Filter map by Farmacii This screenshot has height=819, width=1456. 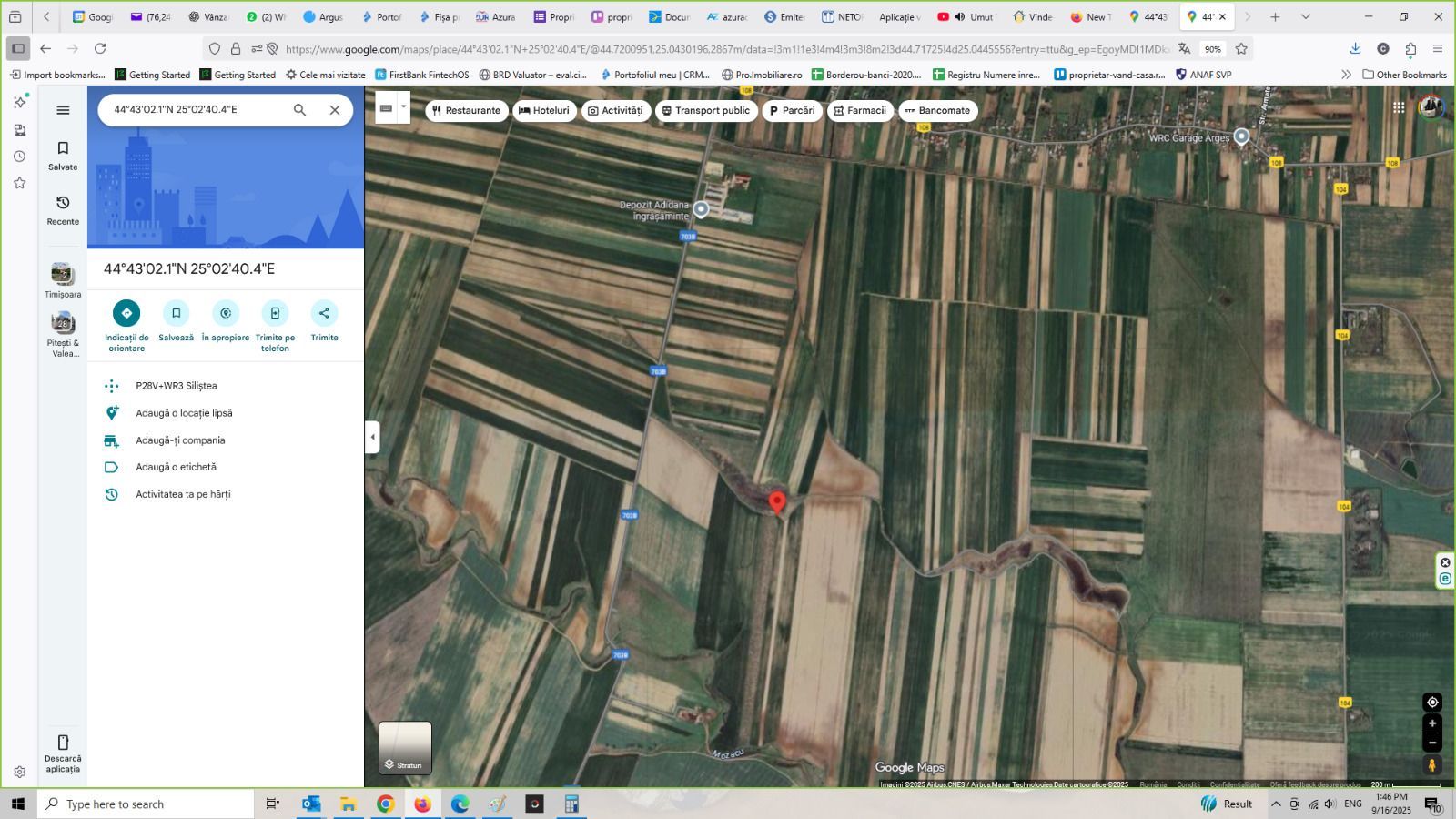(858, 110)
